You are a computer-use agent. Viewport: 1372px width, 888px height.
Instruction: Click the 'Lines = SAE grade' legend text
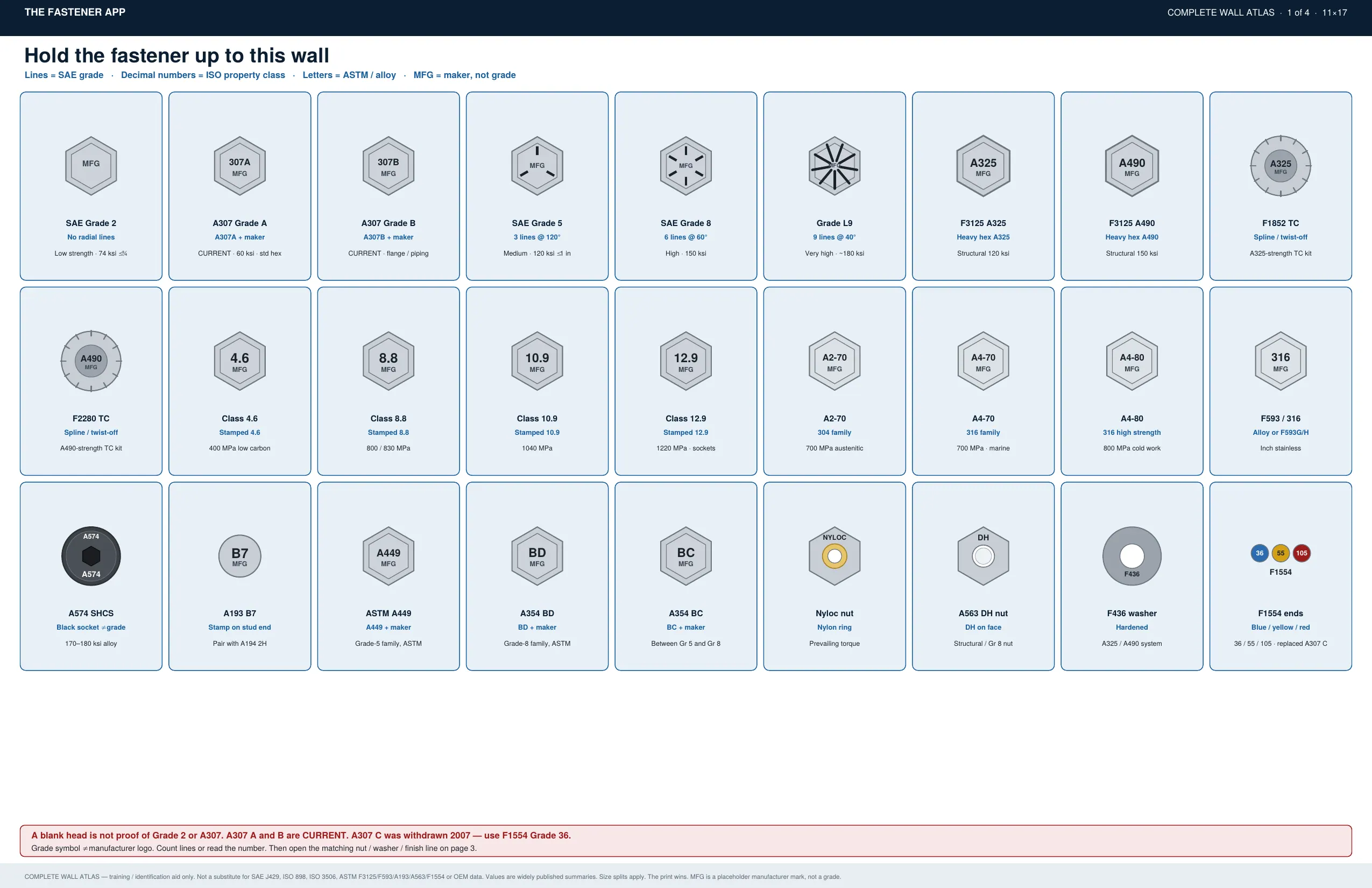click(64, 75)
